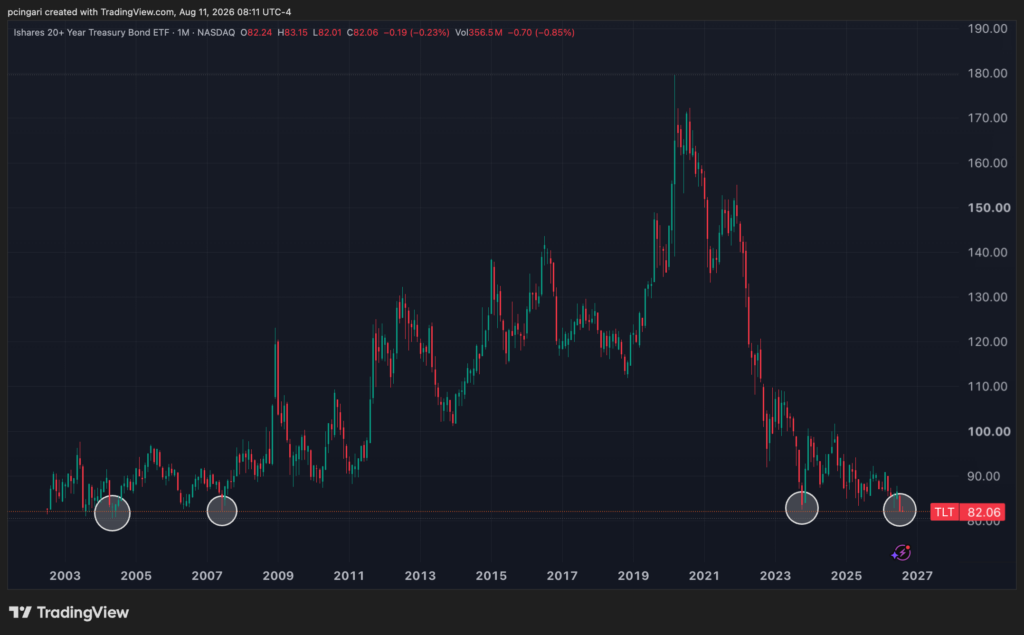Click the high value H83.15
The image size is (1024, 635).
293,32
